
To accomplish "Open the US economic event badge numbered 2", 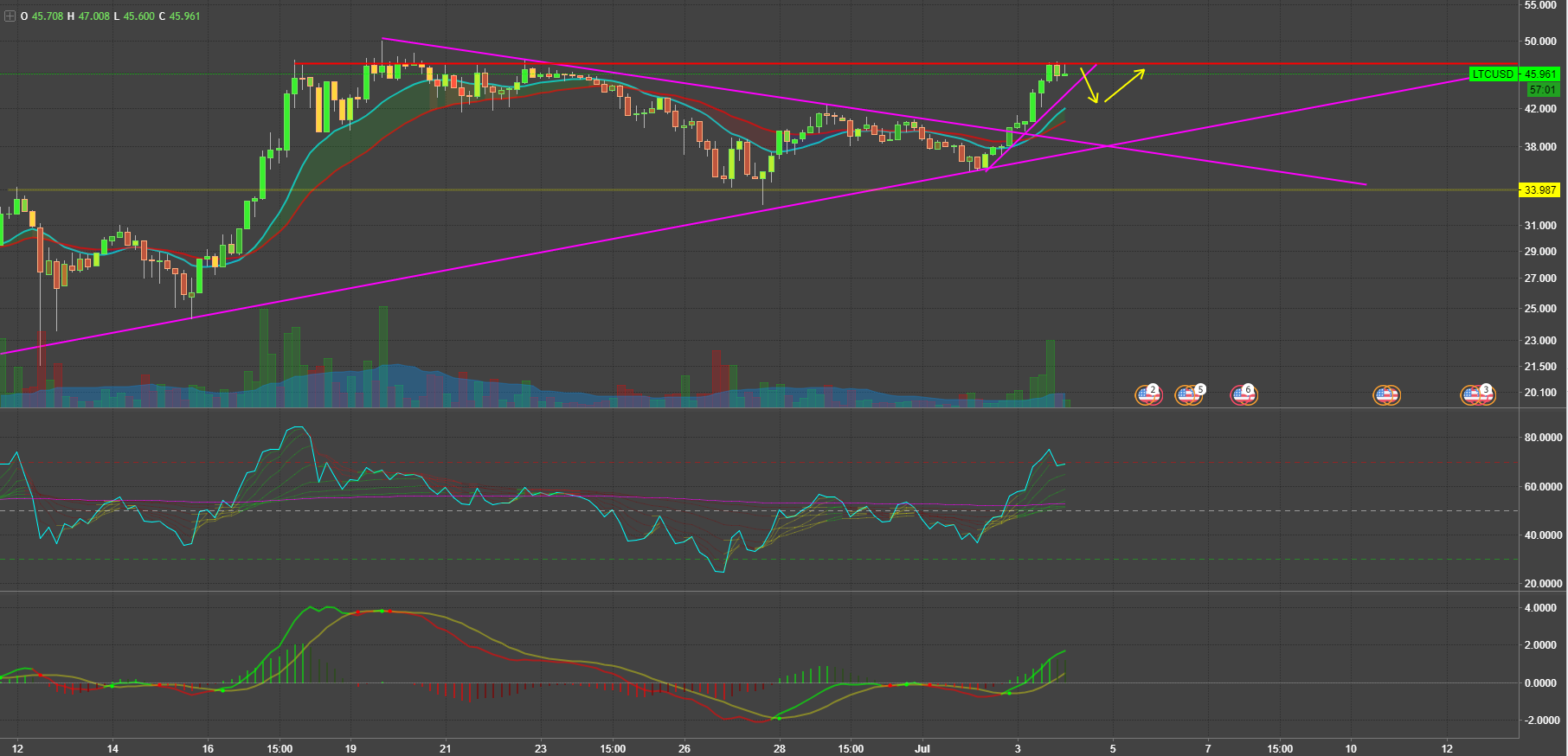I will click(1148, 394).
